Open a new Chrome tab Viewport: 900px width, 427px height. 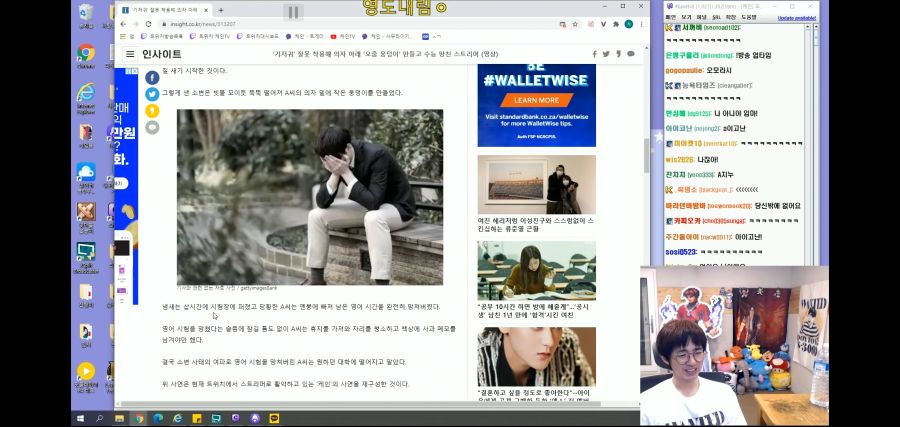pos(221,10)
